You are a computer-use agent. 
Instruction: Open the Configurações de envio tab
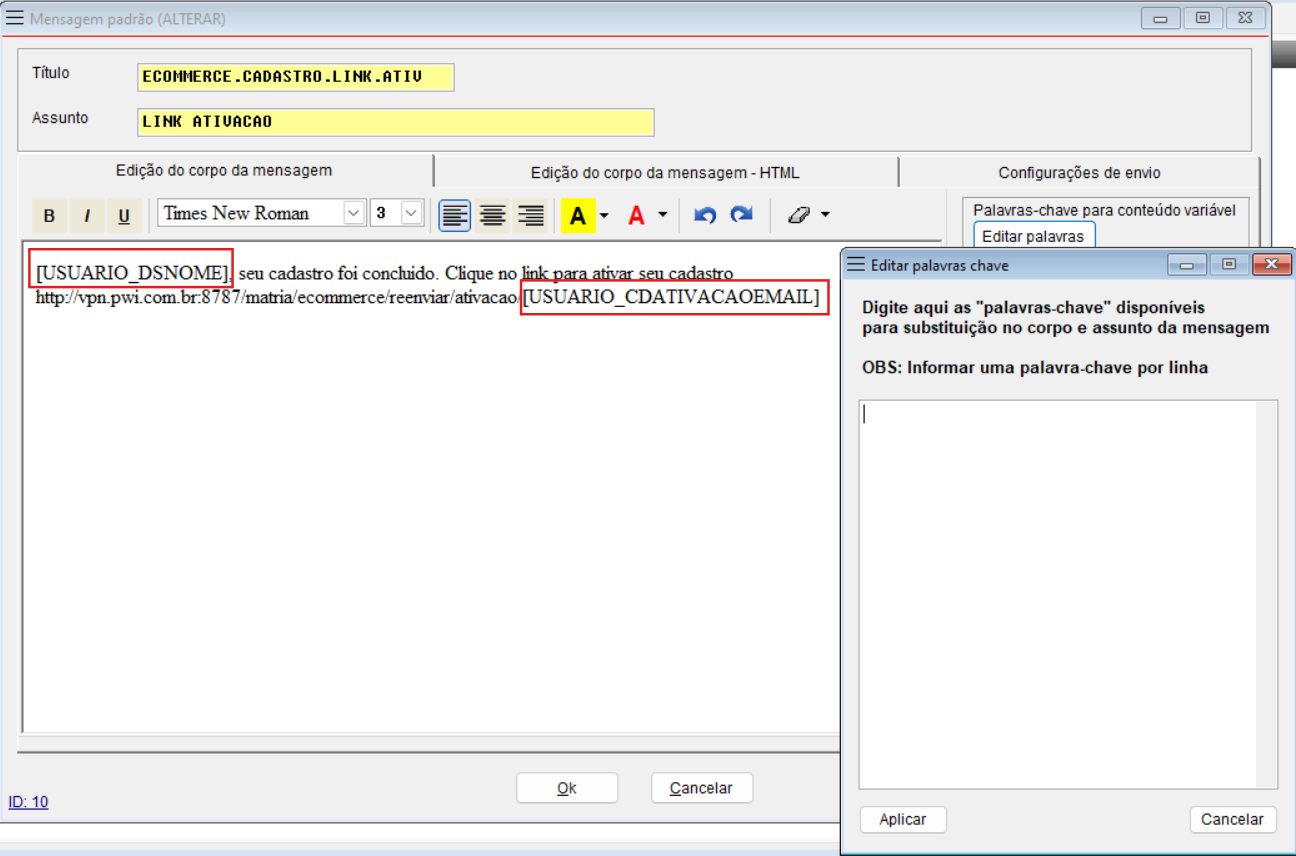pos(1079,173)
